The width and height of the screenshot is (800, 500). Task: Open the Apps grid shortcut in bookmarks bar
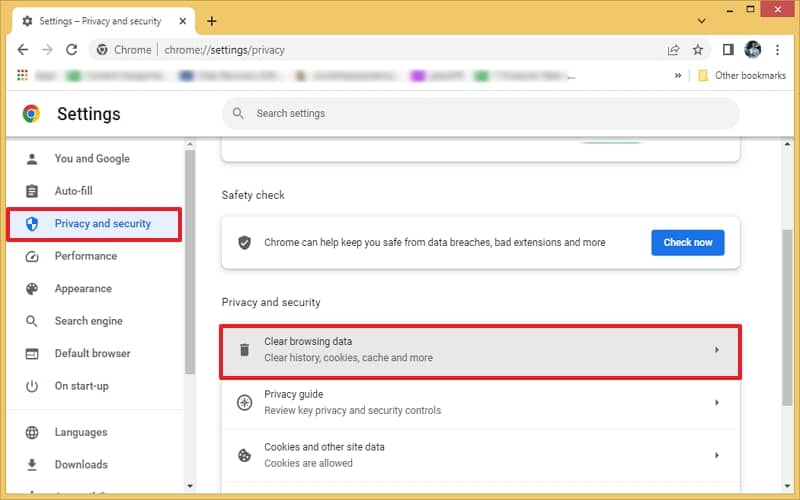(x=22, y=76)
